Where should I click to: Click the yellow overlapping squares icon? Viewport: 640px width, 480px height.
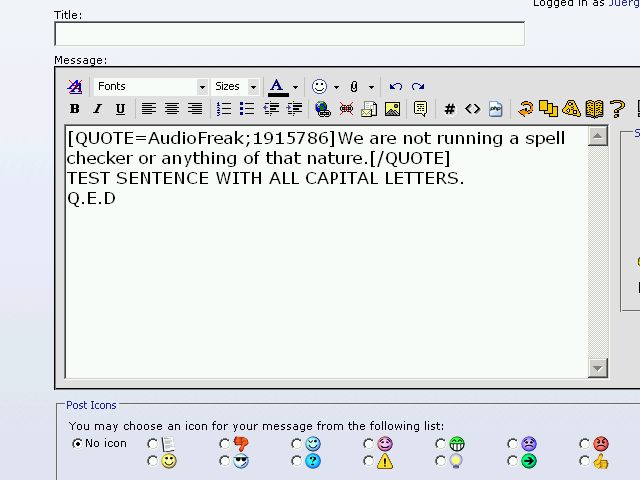pos(548,109)
